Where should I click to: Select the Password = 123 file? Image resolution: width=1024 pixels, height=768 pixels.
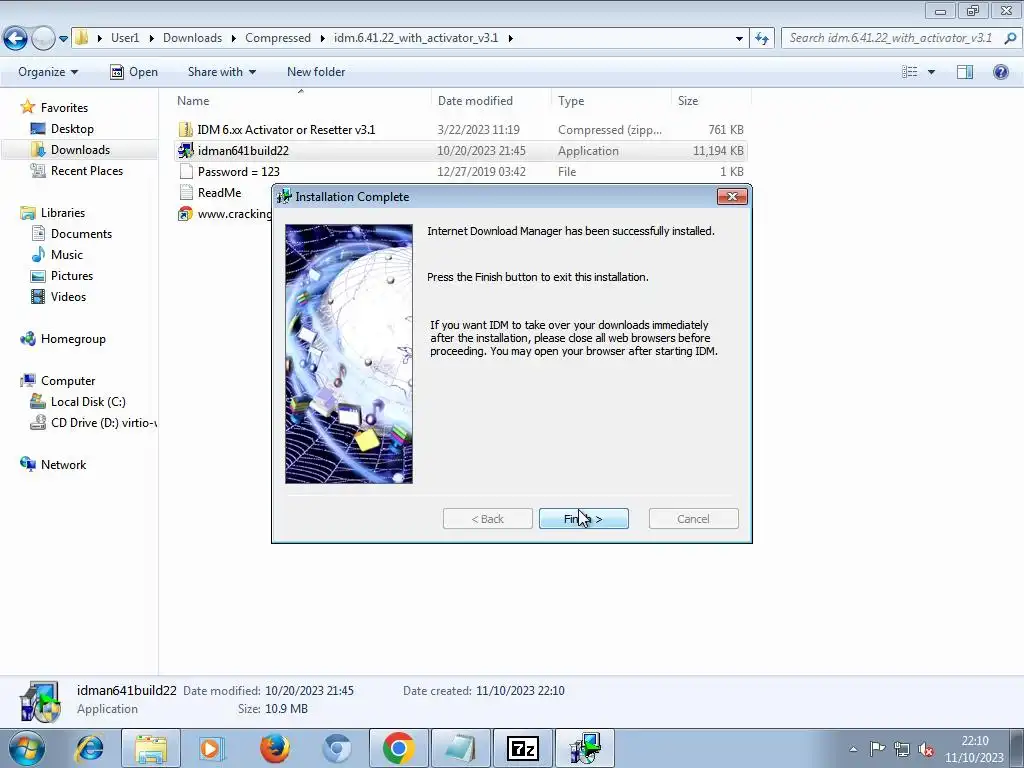tap(460, 171)
